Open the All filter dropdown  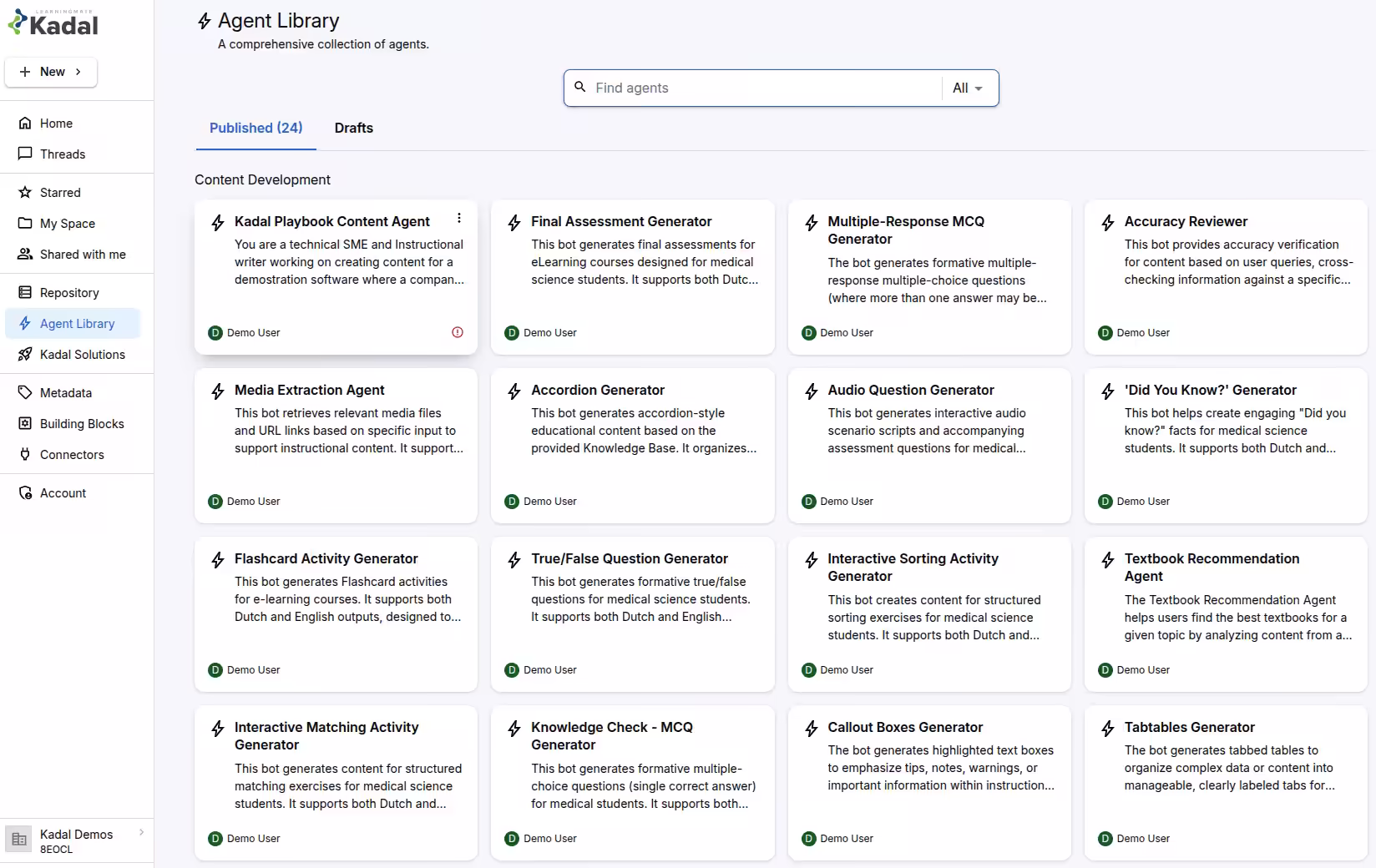pos(969,88)
